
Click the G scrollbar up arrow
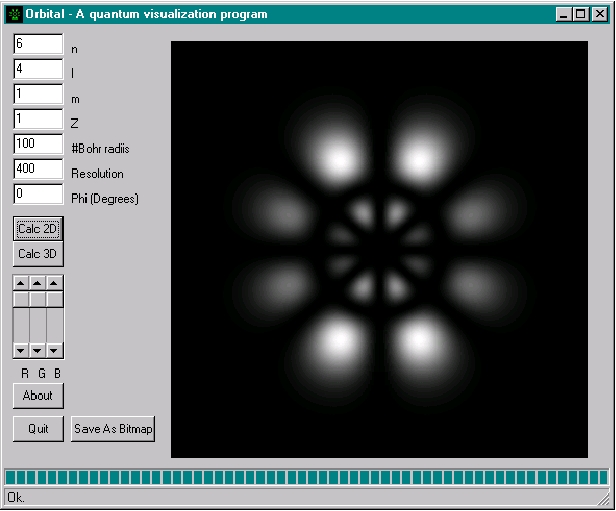pyautogui.click(x=38, y=283)
